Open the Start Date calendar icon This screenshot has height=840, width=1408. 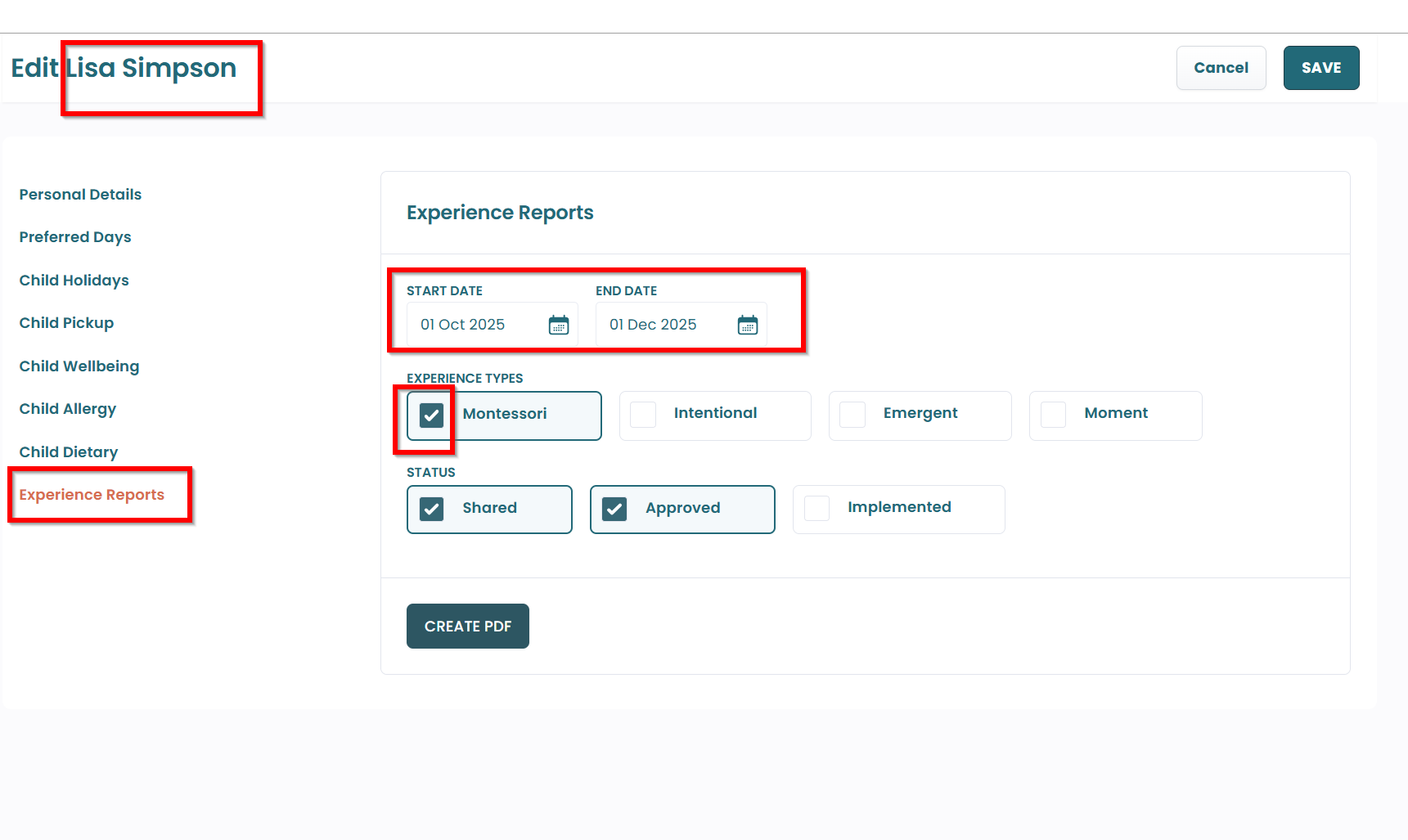click(x=559, y=325)
